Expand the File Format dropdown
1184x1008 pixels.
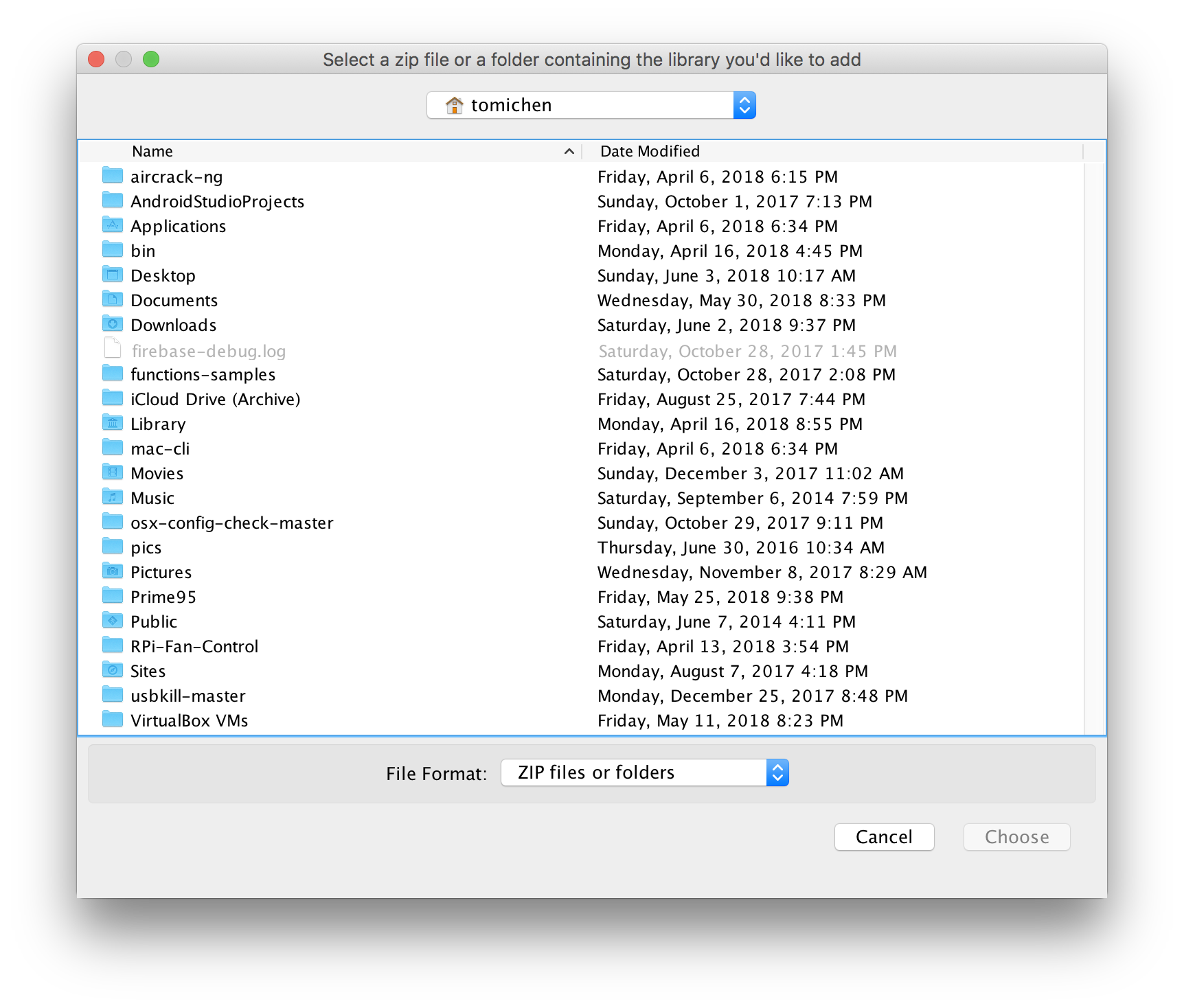[644, 772]
